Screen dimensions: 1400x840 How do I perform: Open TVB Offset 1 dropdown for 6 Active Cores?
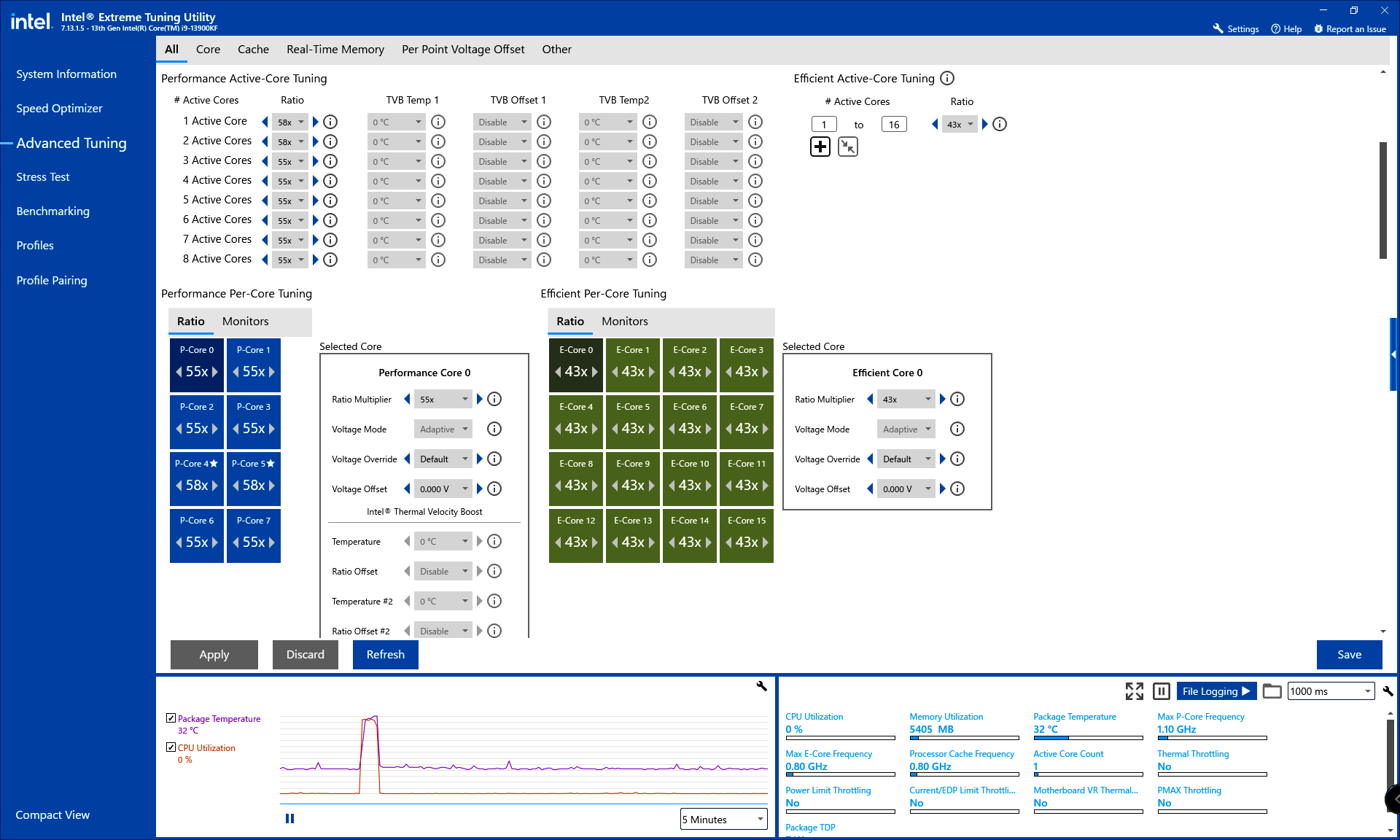point(502,220)
